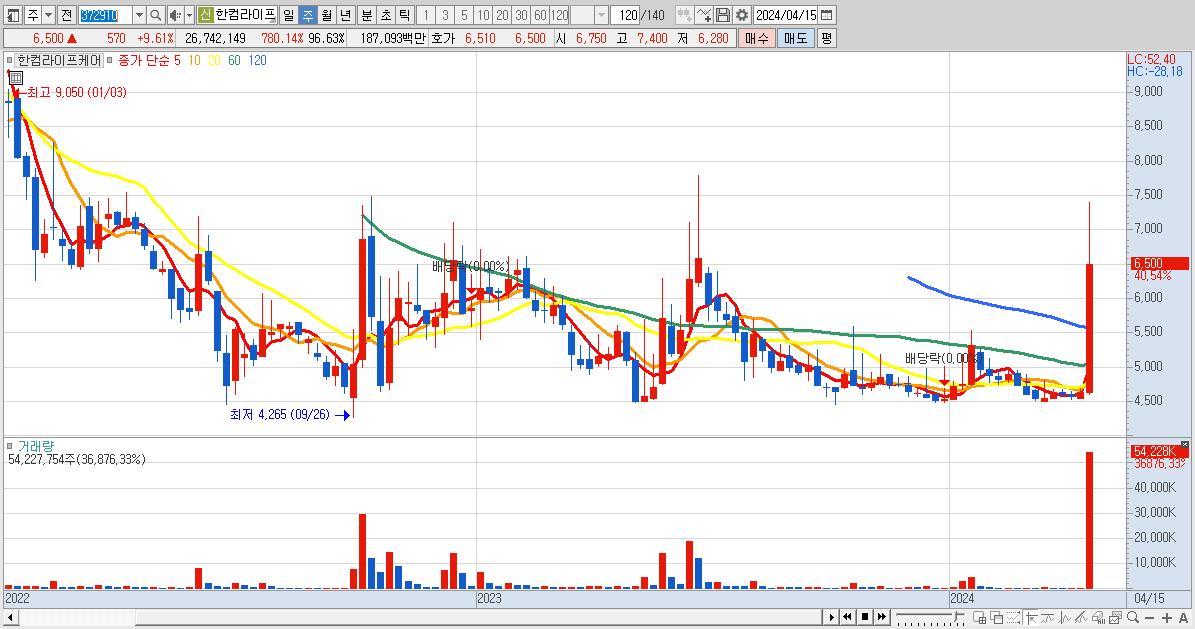The height and width of the screenshot is (629, 1195).
Task: Click the magnifier zoom icon in bottom toolbar
Action: 1133,617
